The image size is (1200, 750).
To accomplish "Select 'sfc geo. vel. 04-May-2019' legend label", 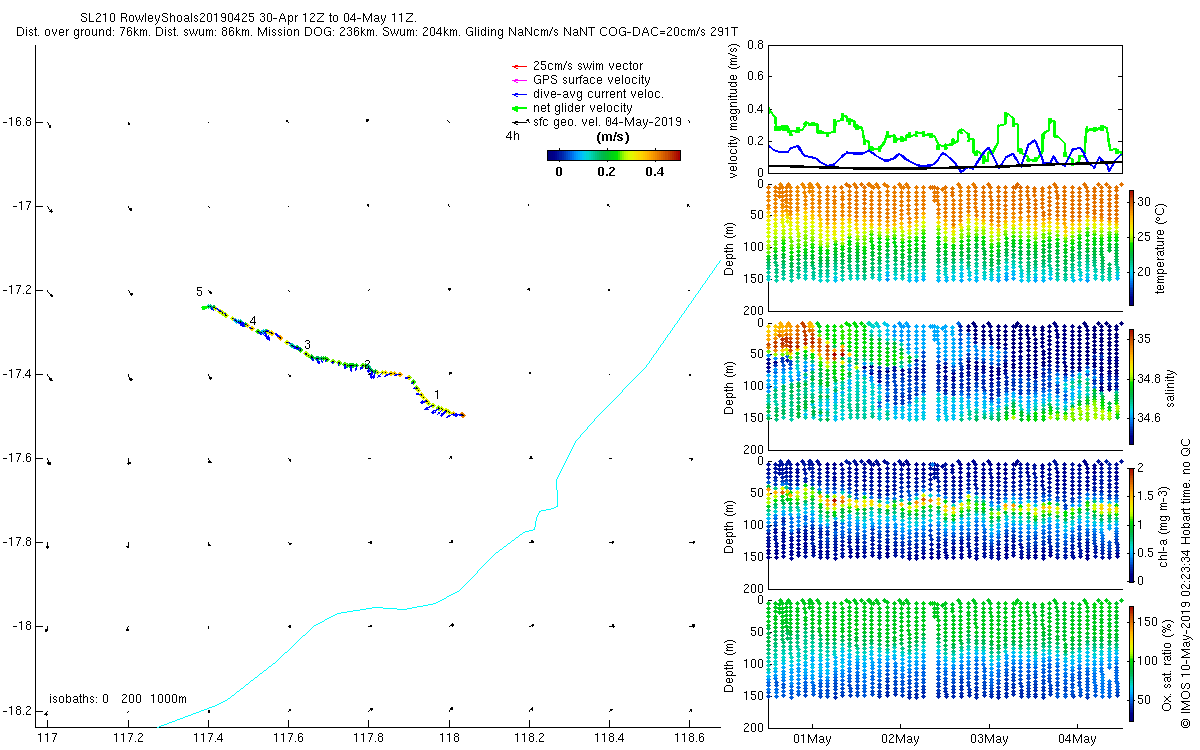I will [x=607, y=121].
